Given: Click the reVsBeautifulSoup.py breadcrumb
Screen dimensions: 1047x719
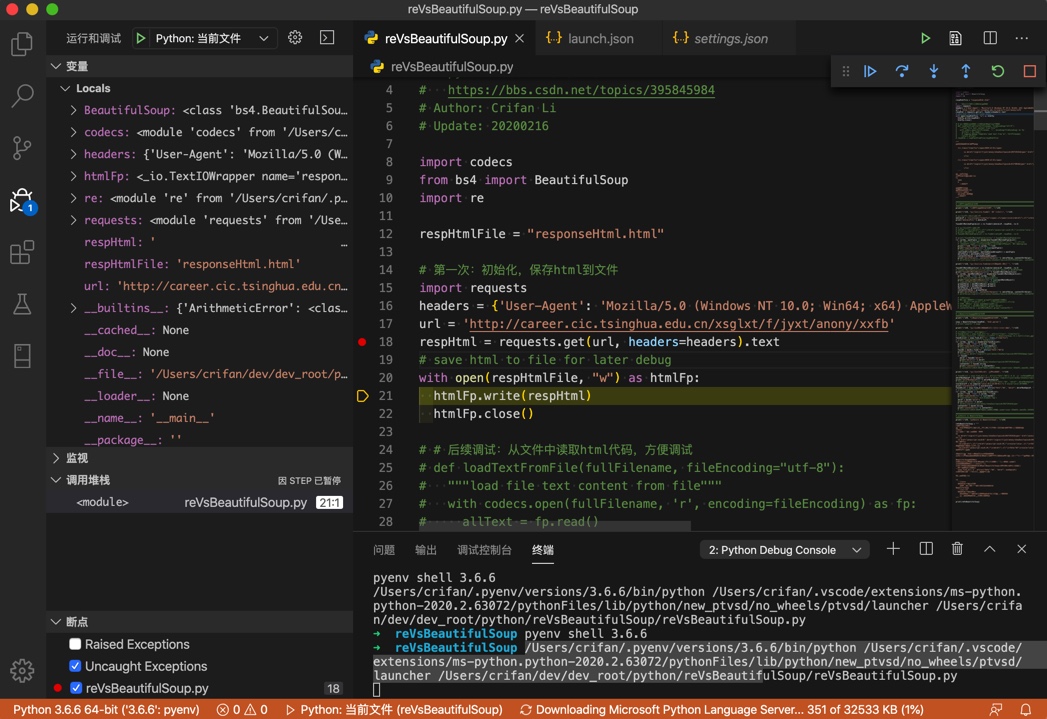Looking at the screenshot, I should pos(451,67).
